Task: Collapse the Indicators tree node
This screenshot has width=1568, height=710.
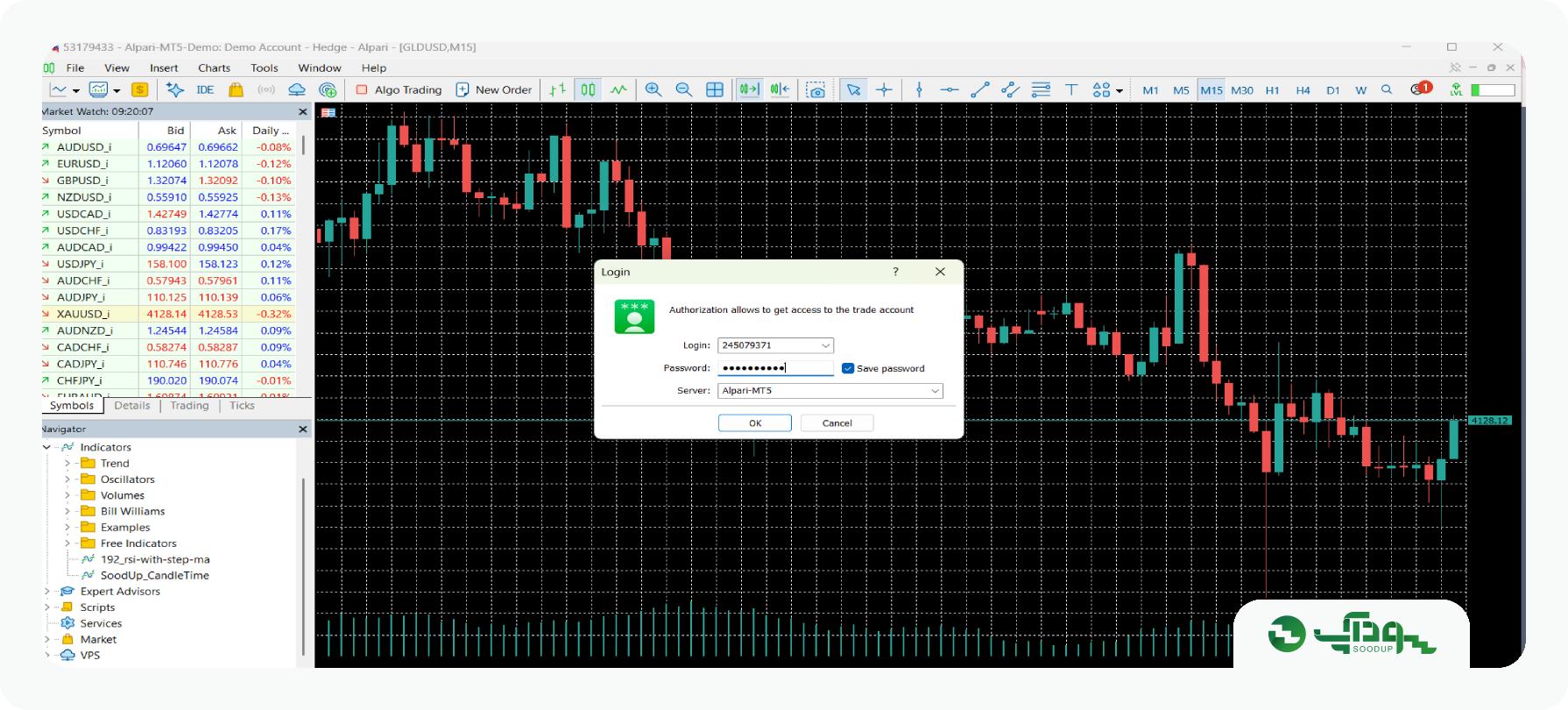Action: coord(47,447)
